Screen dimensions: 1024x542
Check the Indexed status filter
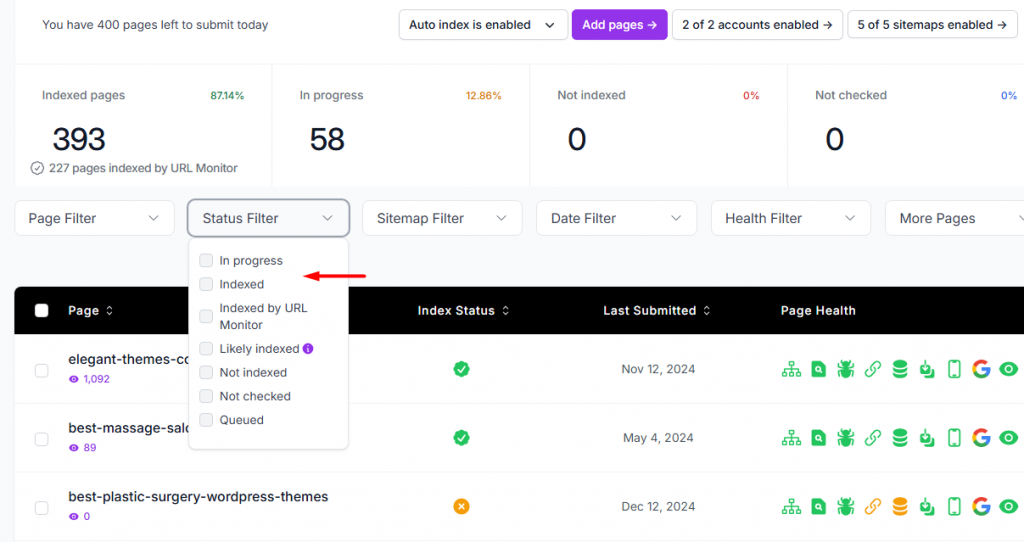point(206,284)
